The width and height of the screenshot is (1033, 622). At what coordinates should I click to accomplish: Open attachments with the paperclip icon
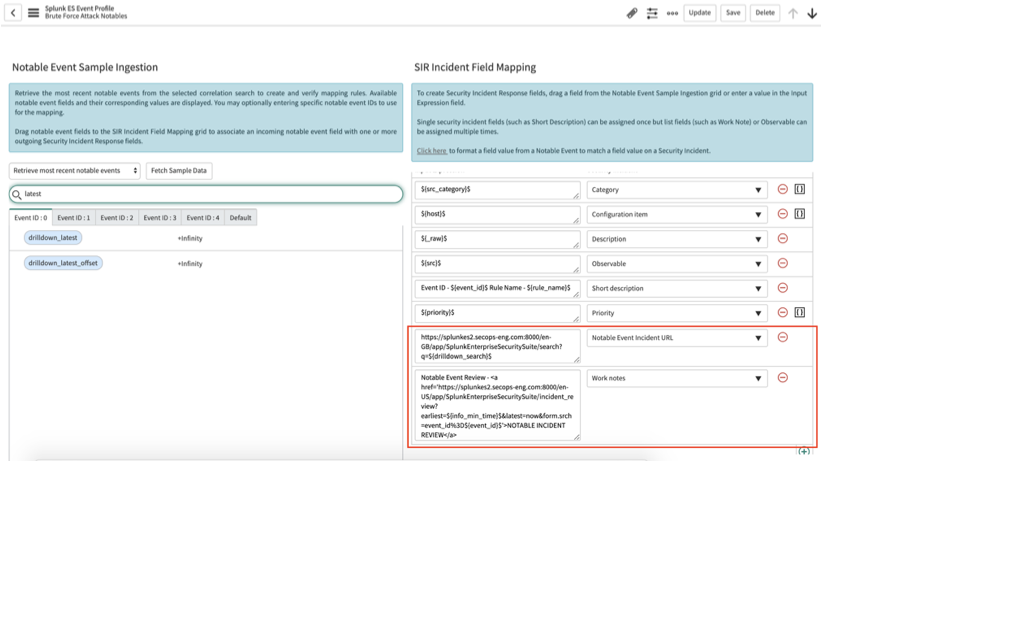(x=632, y=13)
